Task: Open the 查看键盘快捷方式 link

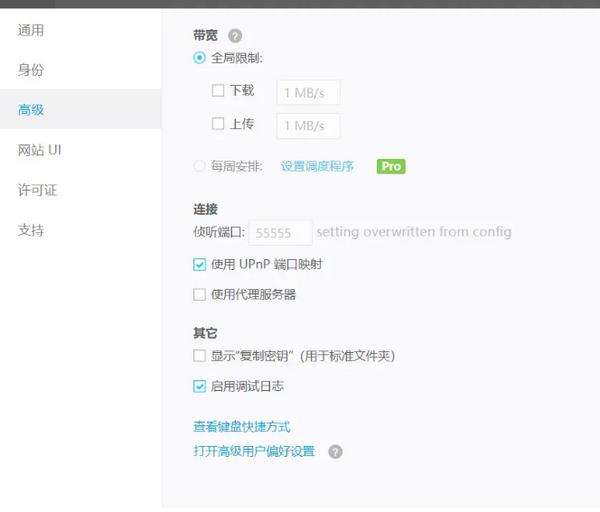Action: pos(242,427)
